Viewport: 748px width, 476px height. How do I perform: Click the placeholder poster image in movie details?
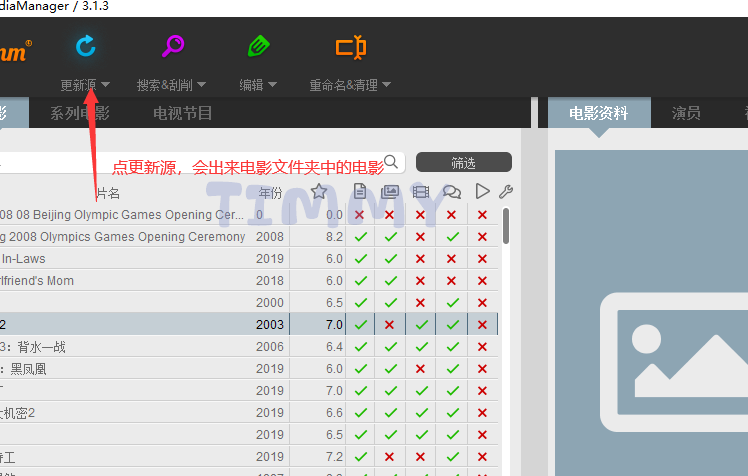674,362
